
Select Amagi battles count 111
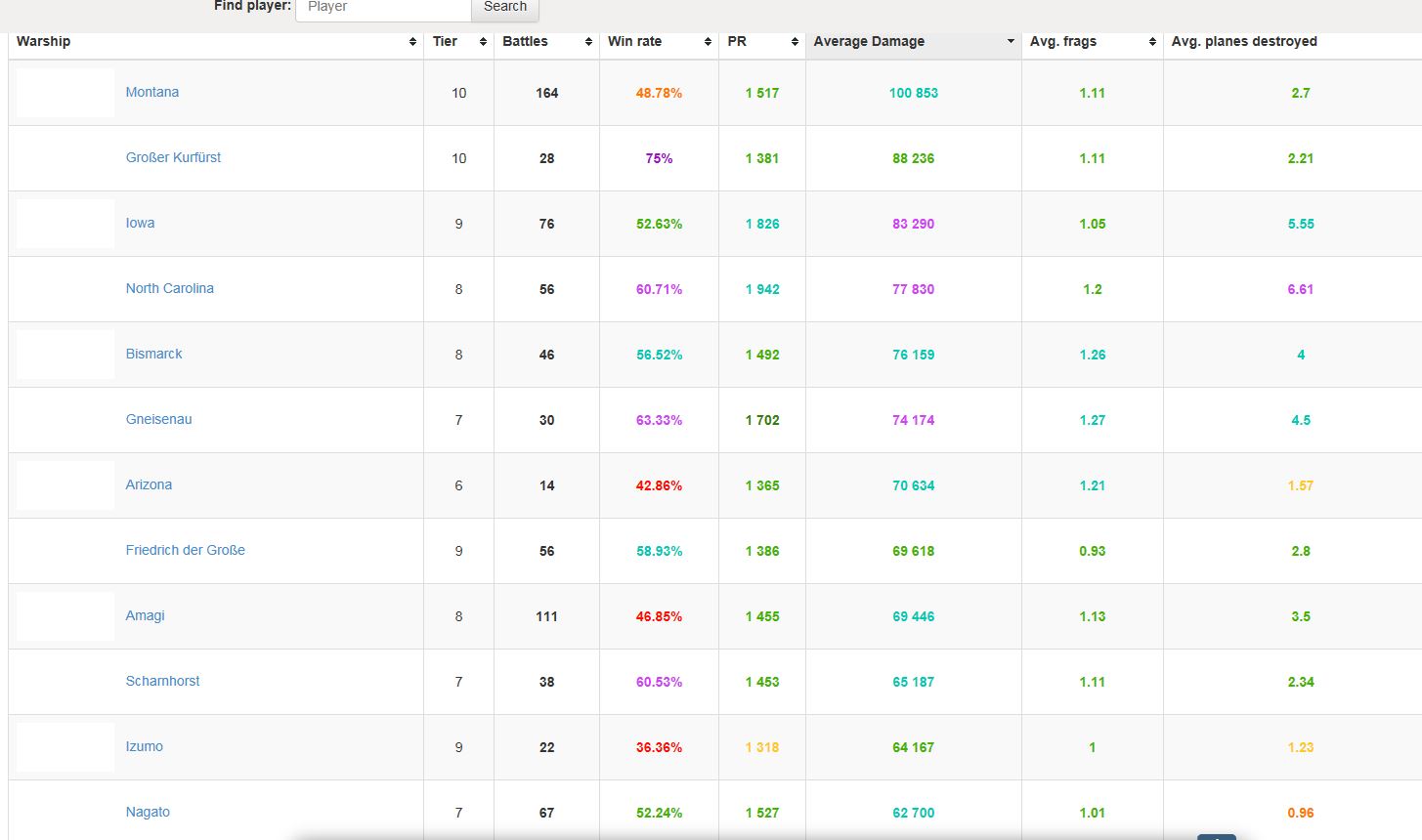pos(546,616)
